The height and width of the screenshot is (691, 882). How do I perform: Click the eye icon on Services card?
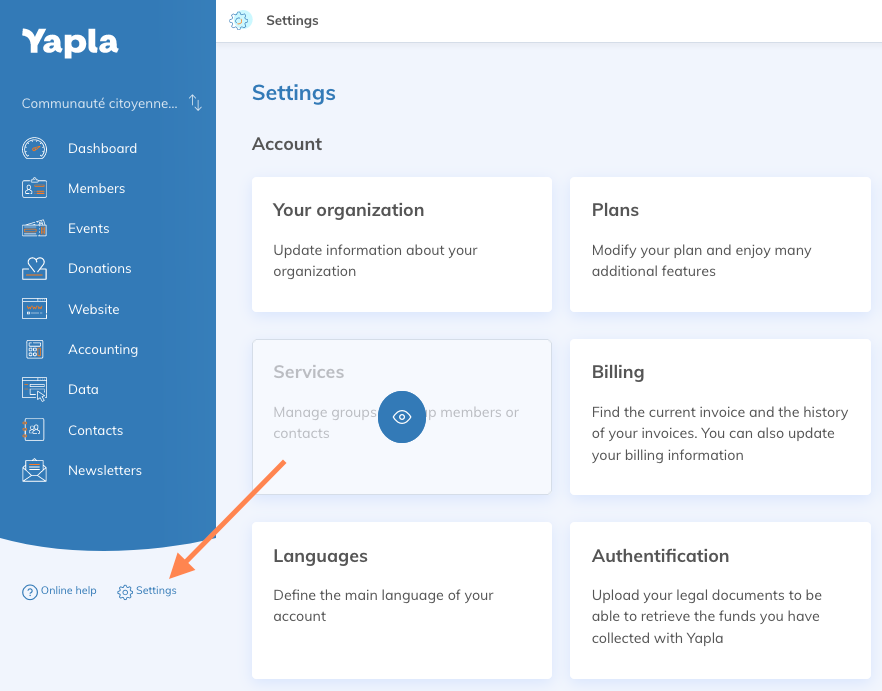[402, 418]
